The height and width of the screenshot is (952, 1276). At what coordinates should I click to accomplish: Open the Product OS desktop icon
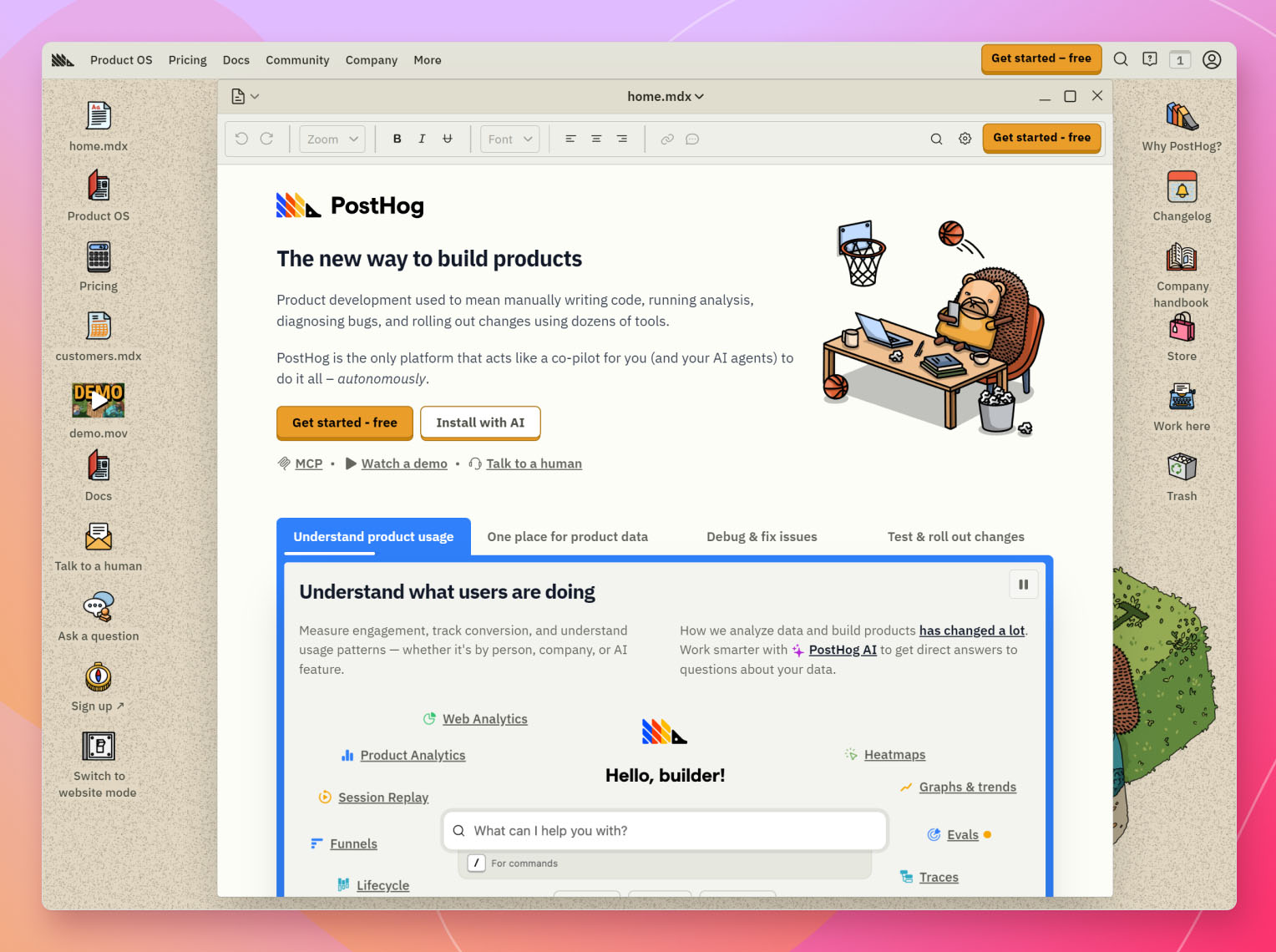(x=99, y=185)
